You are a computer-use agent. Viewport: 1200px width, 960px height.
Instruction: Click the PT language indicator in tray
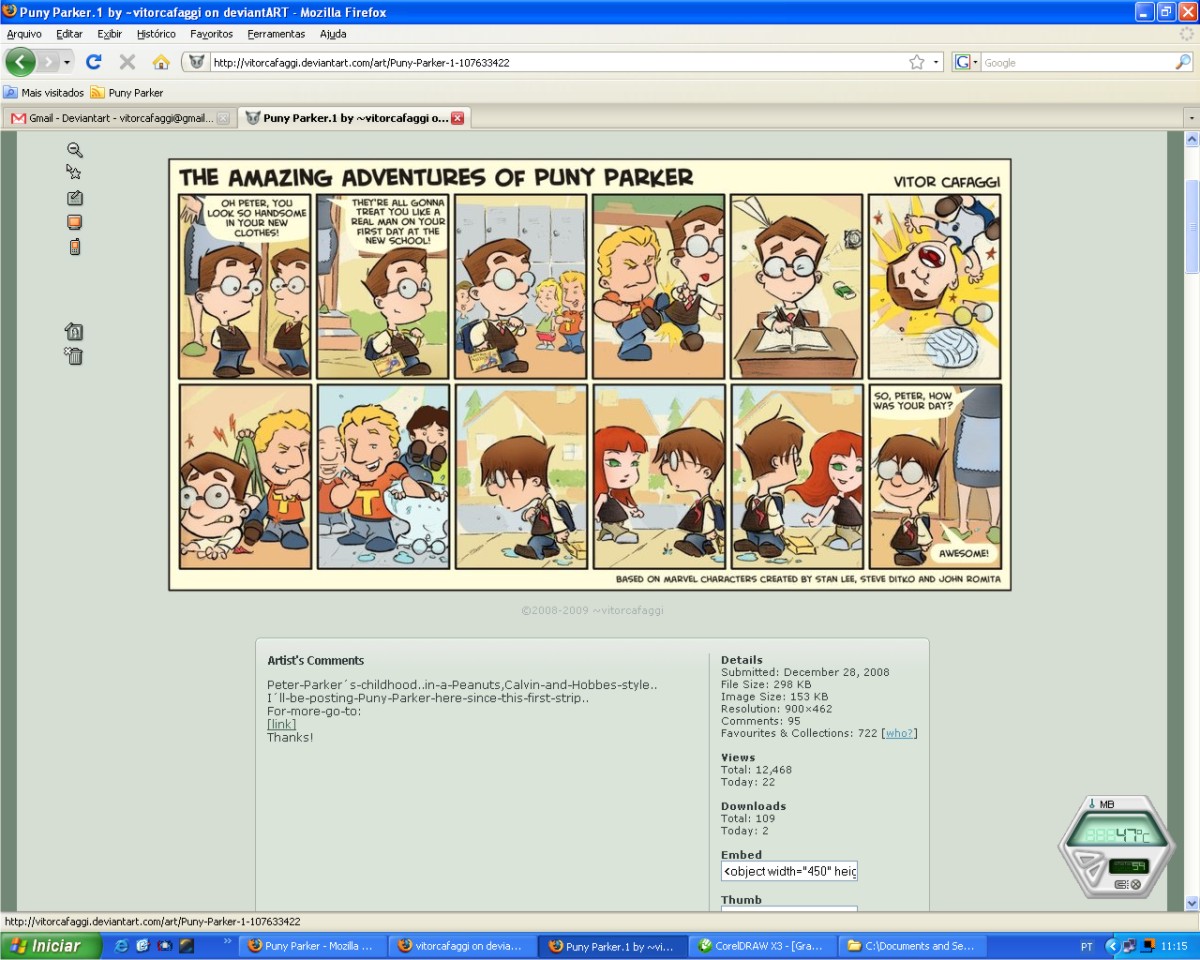coord(1087,946)
